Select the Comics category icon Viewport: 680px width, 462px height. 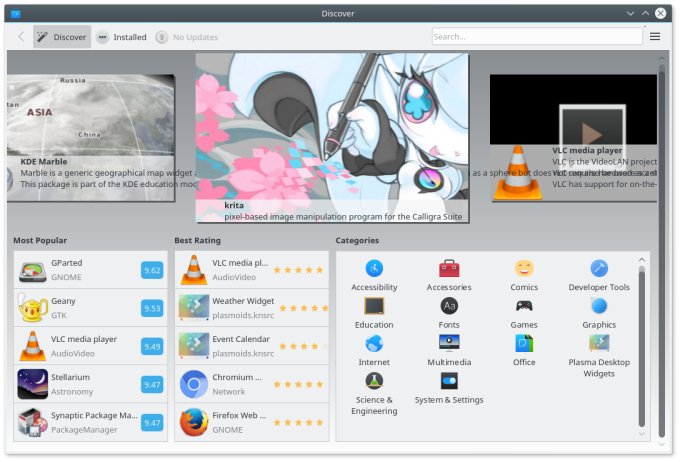click(524, 269)
